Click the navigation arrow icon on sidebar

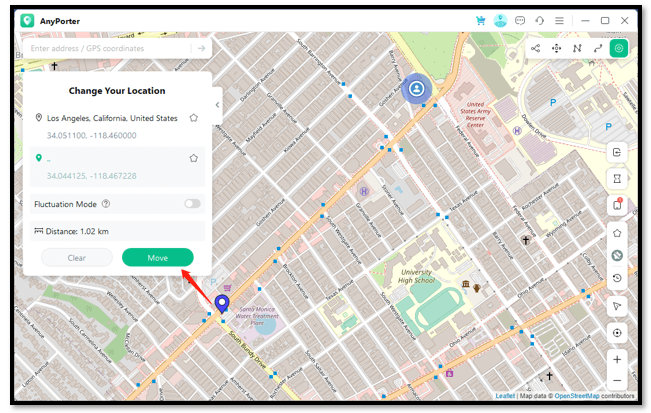click(617, 306)
